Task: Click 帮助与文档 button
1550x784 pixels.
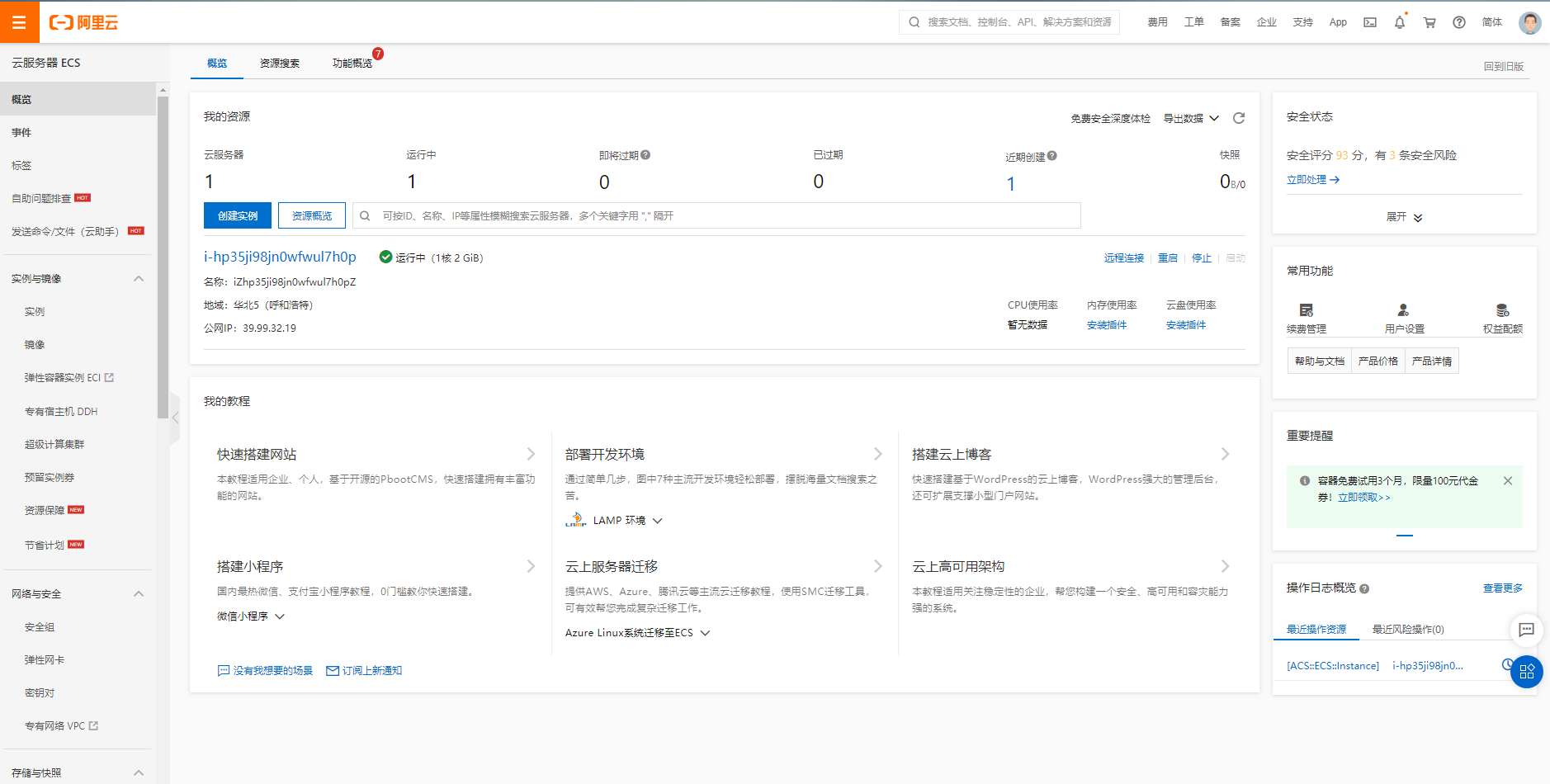Action: pyautogui.click(x=1319, y=361)
